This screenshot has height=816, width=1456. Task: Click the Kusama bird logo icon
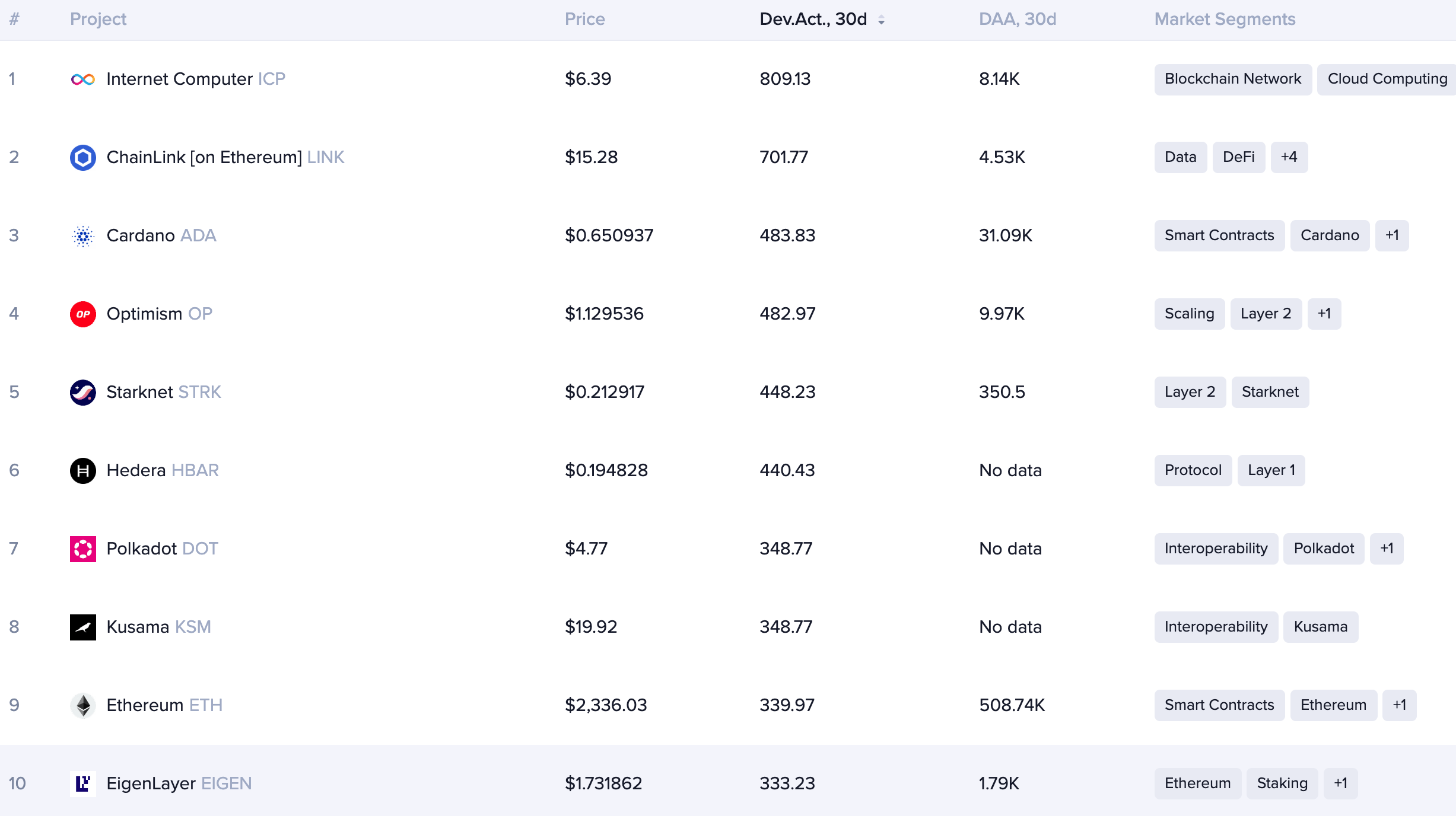pyautogui.click(x=83, y=627)
